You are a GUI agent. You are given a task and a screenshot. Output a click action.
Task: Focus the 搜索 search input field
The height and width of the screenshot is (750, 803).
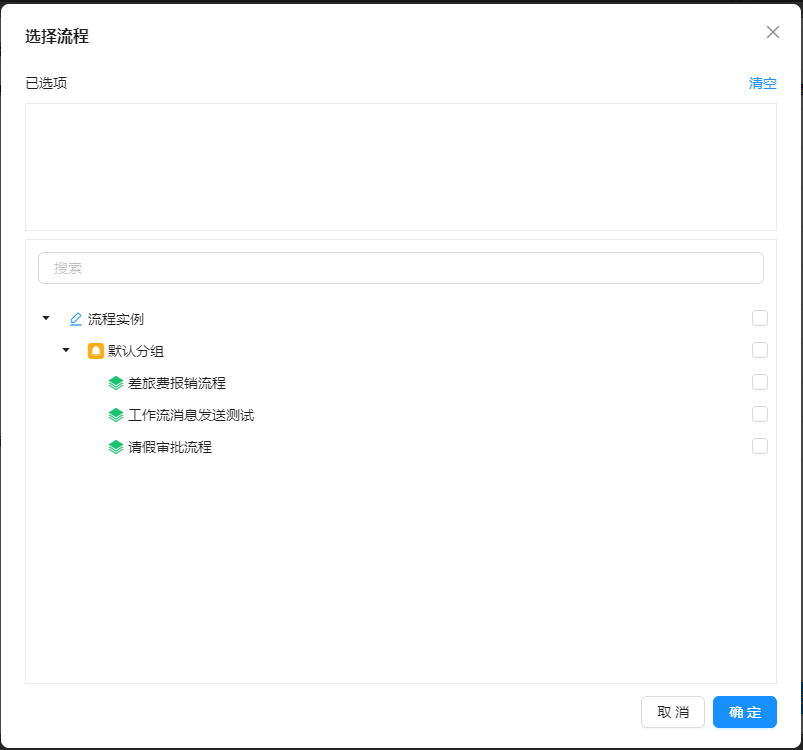[400, 268]
